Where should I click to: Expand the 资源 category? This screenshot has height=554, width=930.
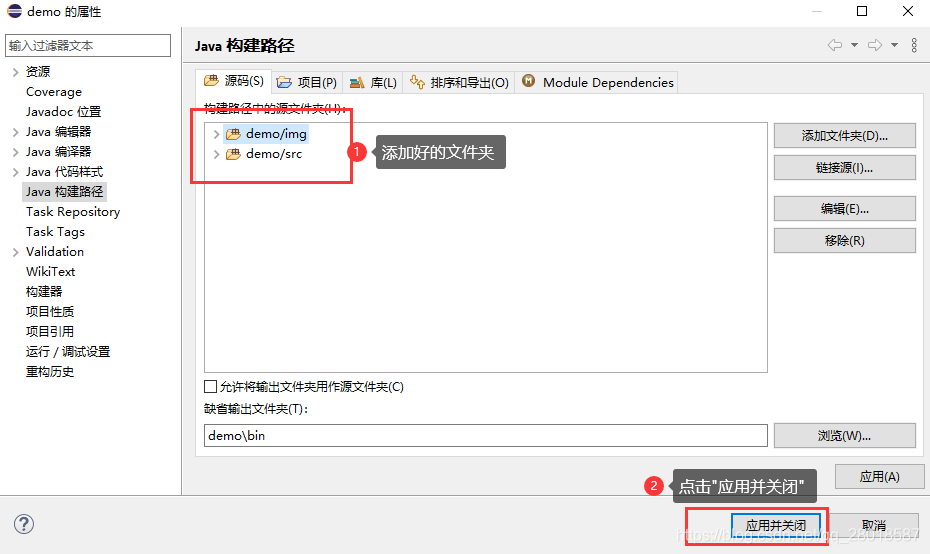pyautogui.click(x=15, y=72)
